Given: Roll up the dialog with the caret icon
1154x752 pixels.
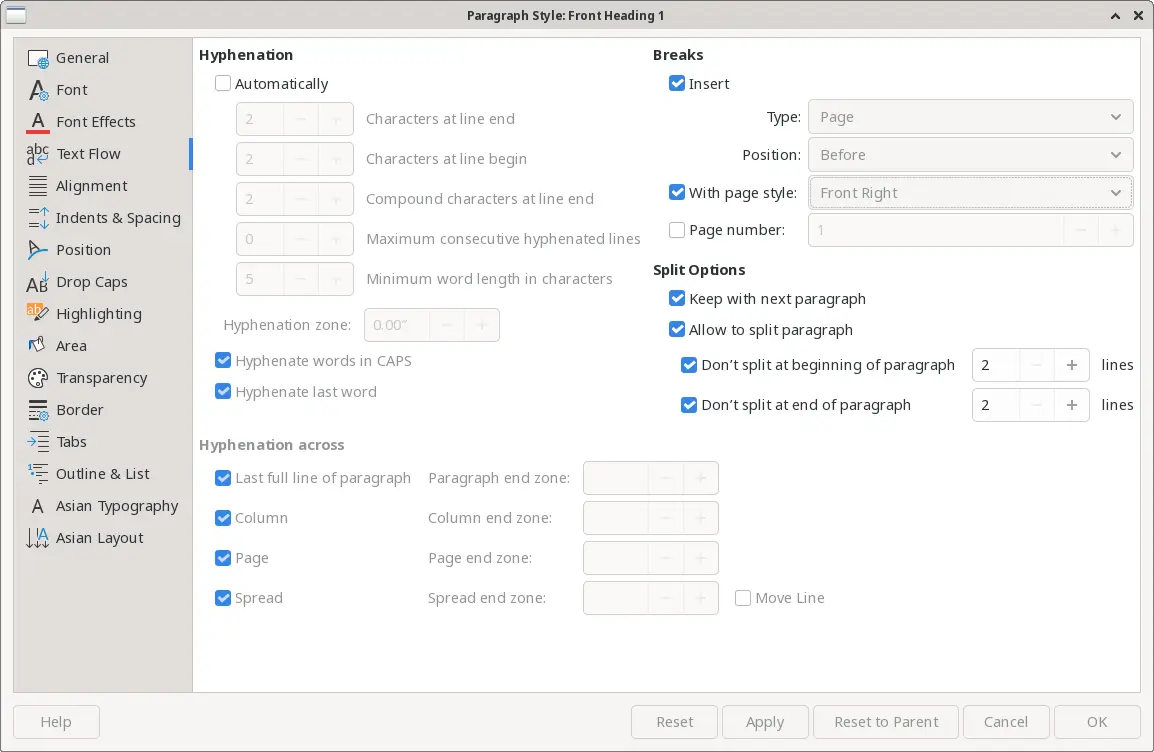Looking at the screenshot, I should point(1116,15).
